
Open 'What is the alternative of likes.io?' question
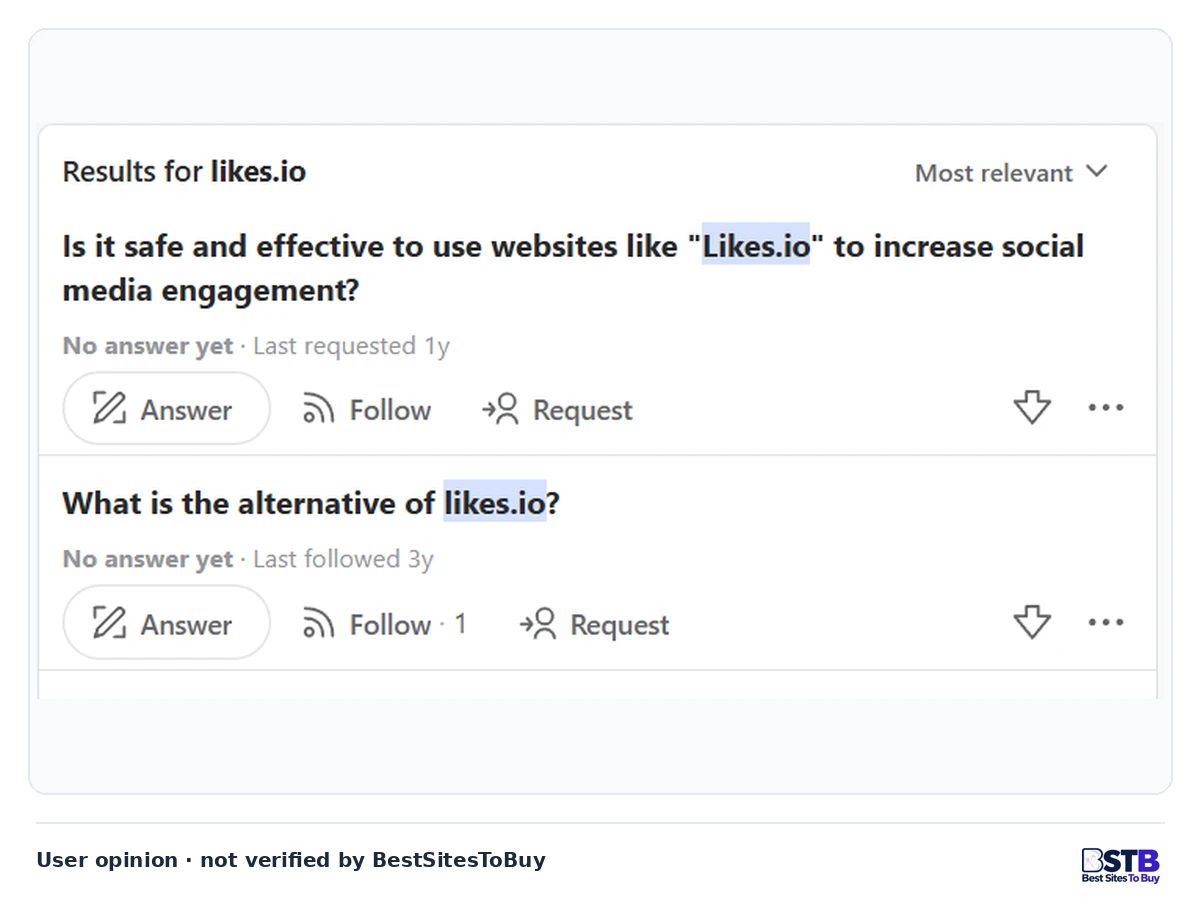click(311, 503)
